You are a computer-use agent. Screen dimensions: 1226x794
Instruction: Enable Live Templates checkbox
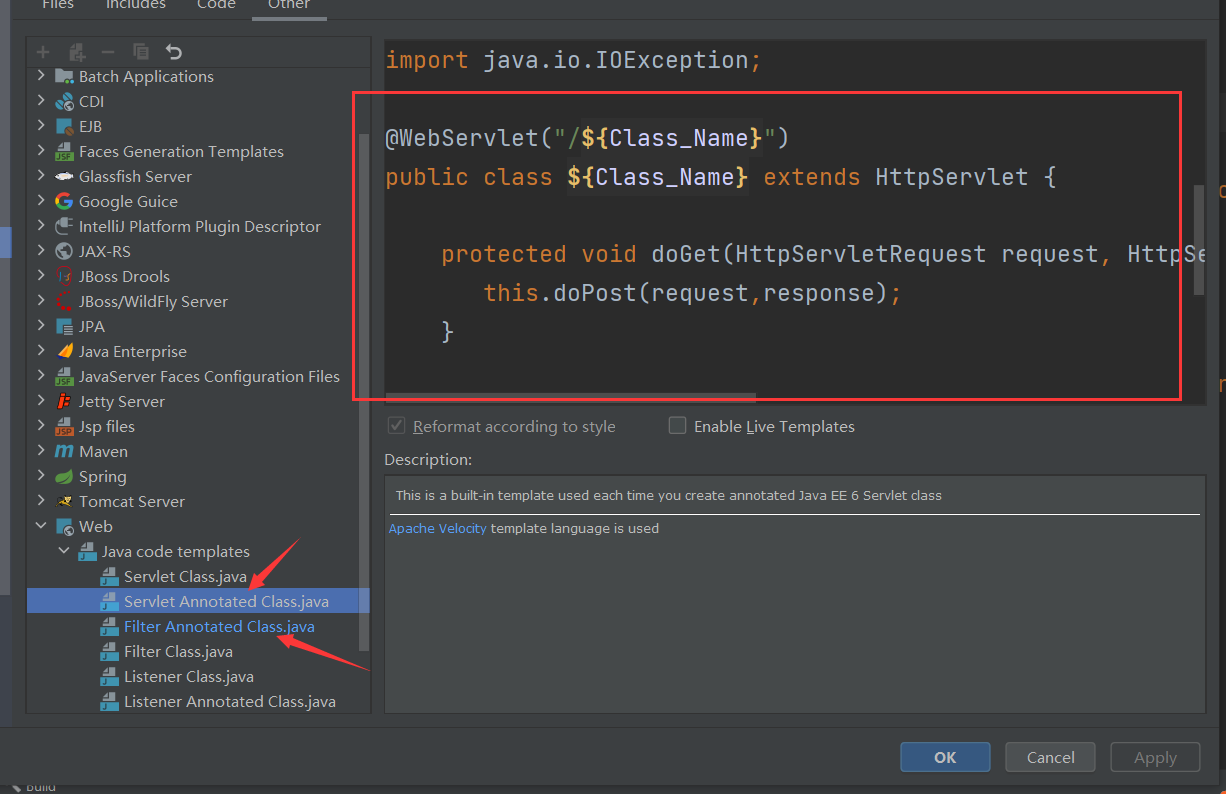(677, 426)
